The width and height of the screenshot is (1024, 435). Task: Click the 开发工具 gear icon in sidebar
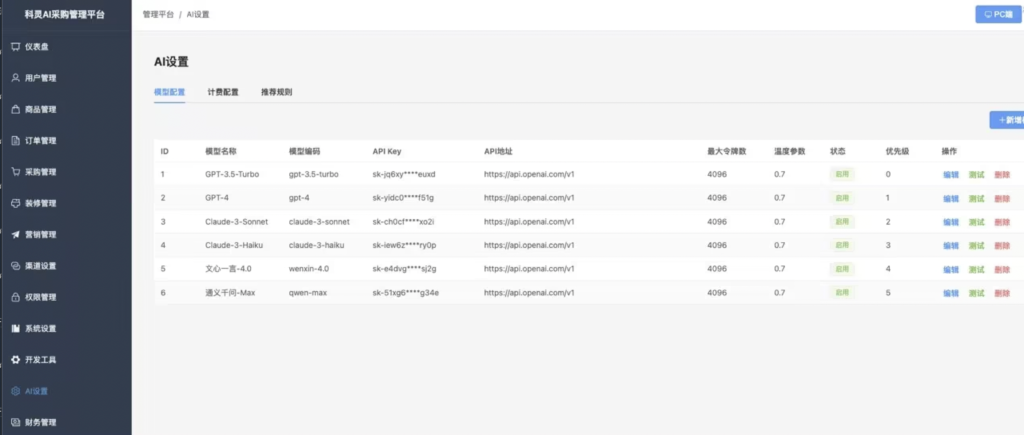click(15, 359)
